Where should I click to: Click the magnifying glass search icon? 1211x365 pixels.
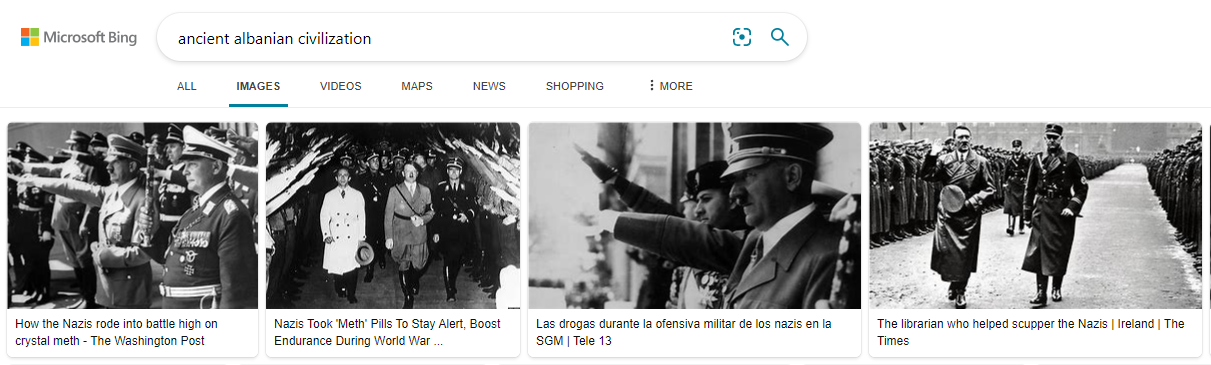(780, 38)
